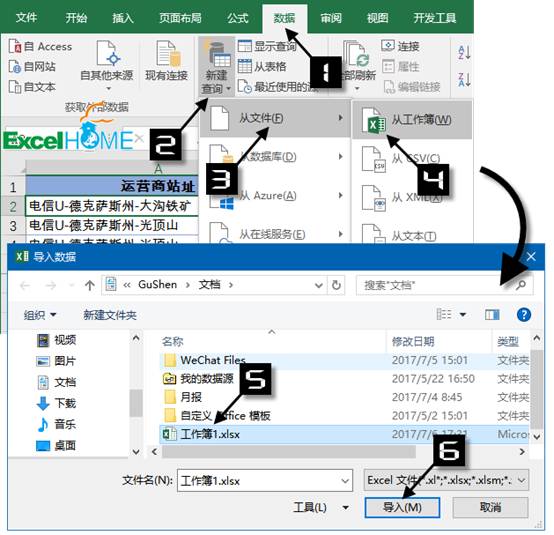Screen dimensions: 554x535
Task: Select 图片 in the navigation pane
Action: tap(57, 361)
